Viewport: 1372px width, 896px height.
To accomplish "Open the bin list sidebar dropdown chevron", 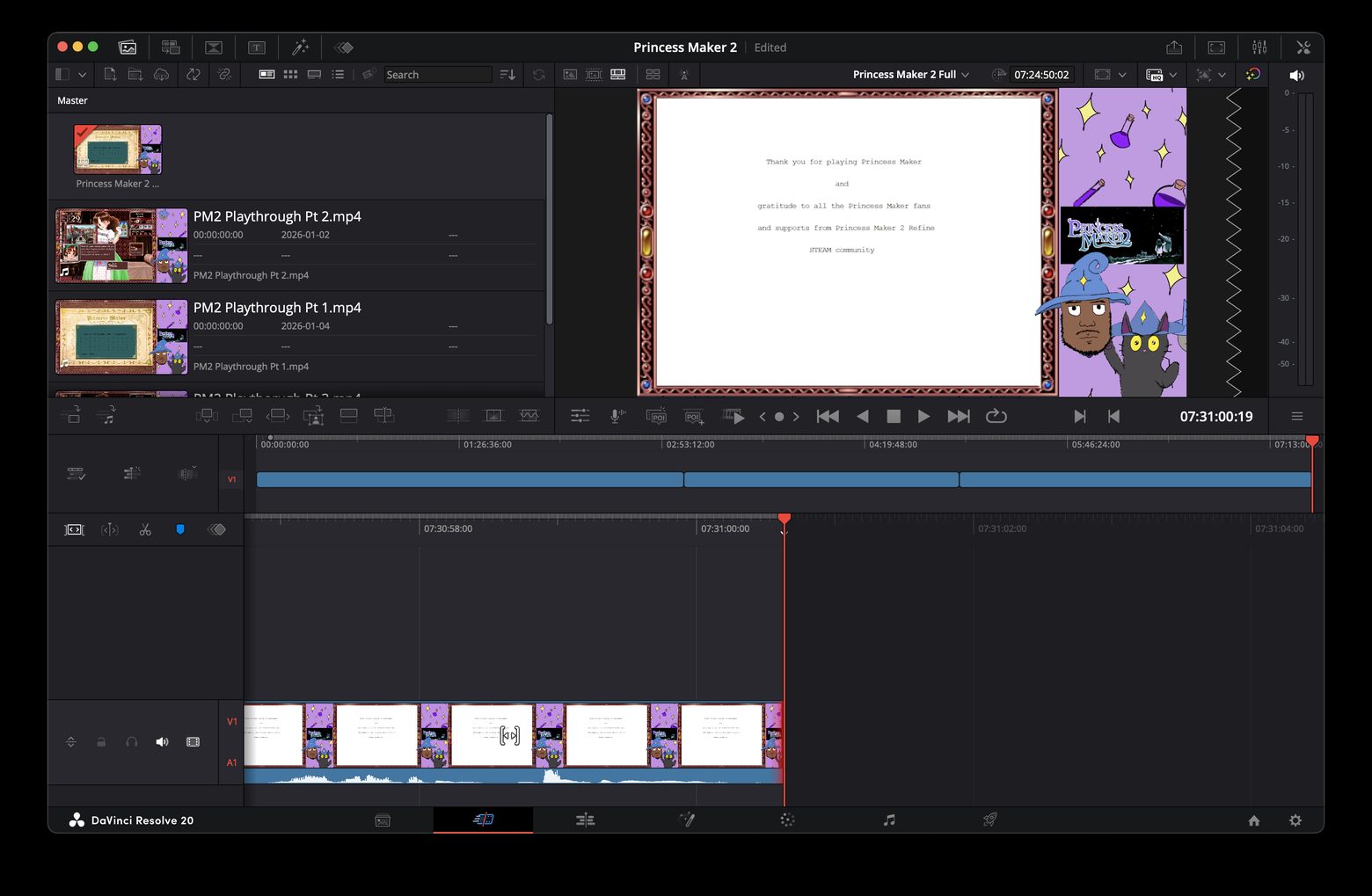I will tap(82, 75).
